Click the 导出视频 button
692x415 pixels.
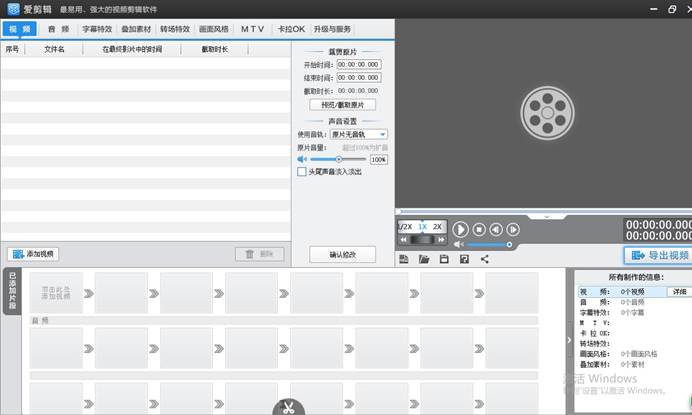[658, 255]
